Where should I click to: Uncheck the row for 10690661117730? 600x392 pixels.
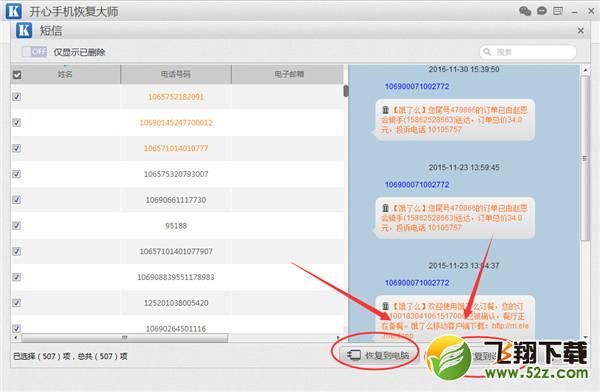[16, 200]
